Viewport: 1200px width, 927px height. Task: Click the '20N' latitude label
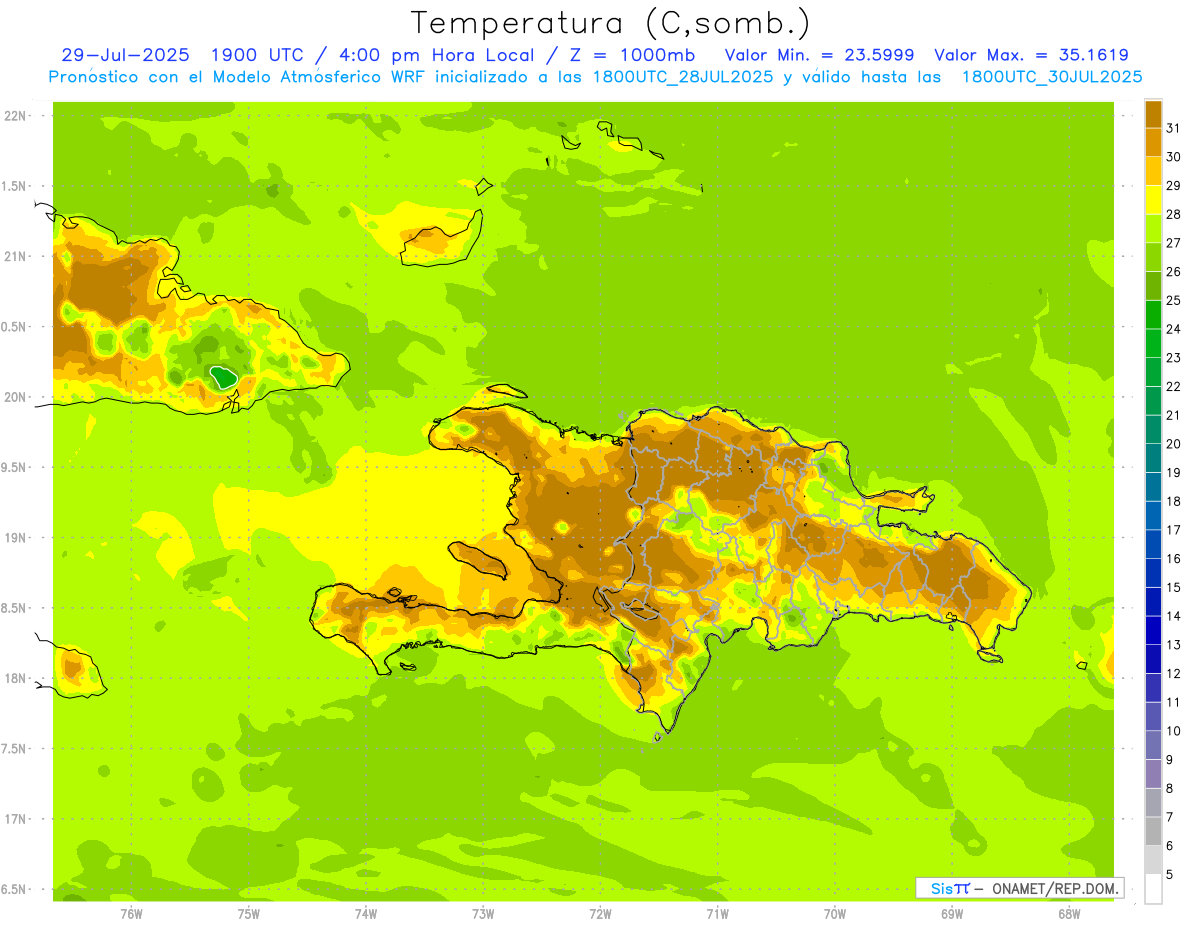click(x=16, y=397)
